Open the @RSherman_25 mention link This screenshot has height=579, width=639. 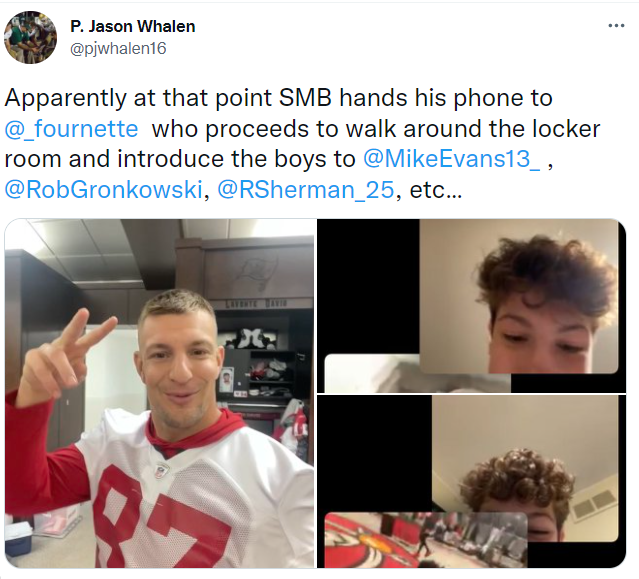[306, 189]
